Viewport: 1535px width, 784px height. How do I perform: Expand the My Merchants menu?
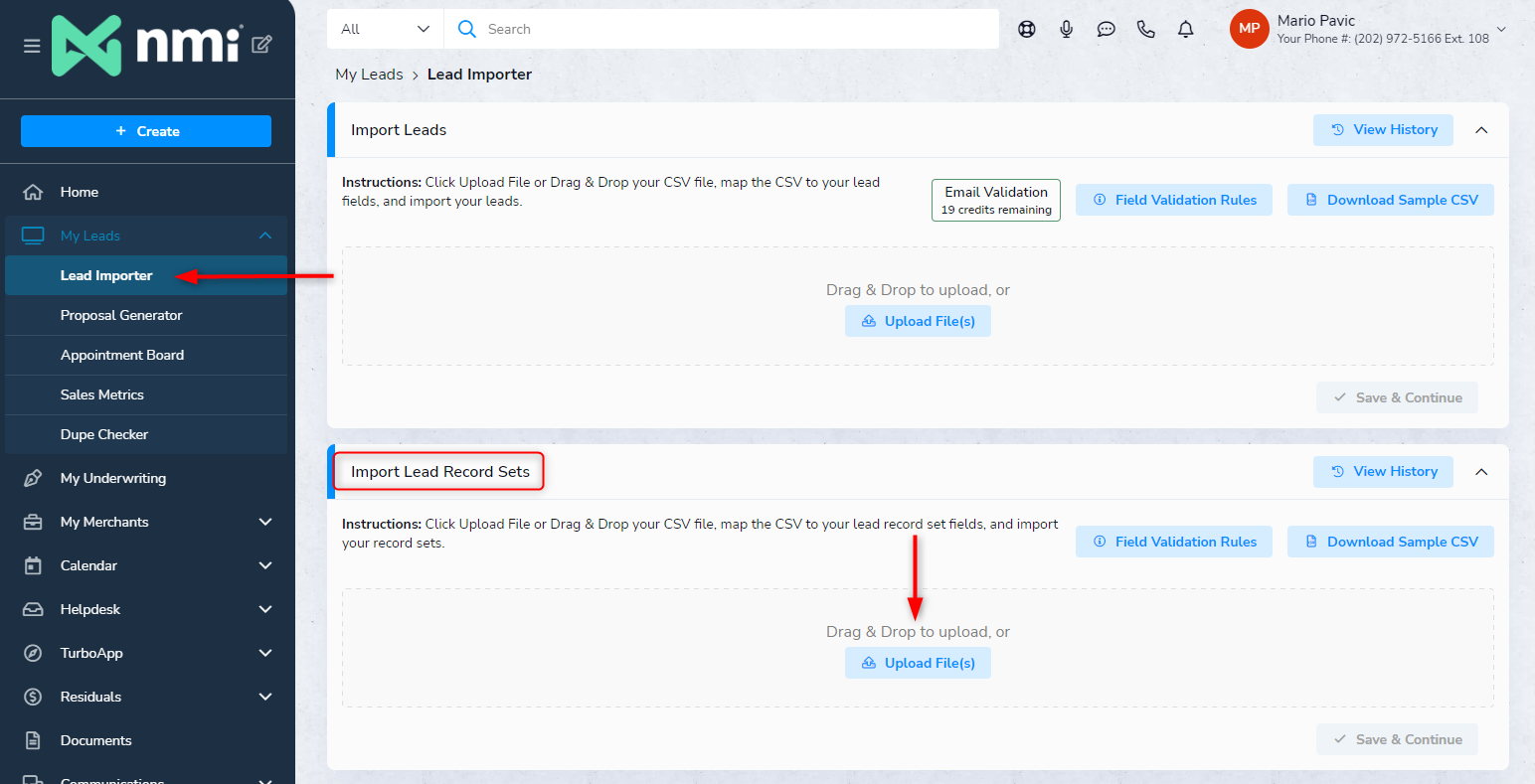click(265, 522)
